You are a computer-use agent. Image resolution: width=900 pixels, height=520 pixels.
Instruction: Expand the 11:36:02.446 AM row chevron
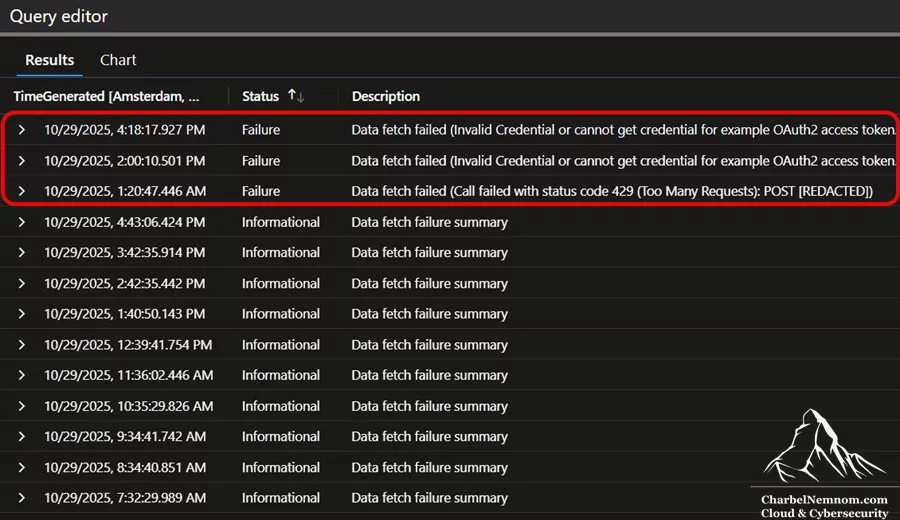point(22,375)
